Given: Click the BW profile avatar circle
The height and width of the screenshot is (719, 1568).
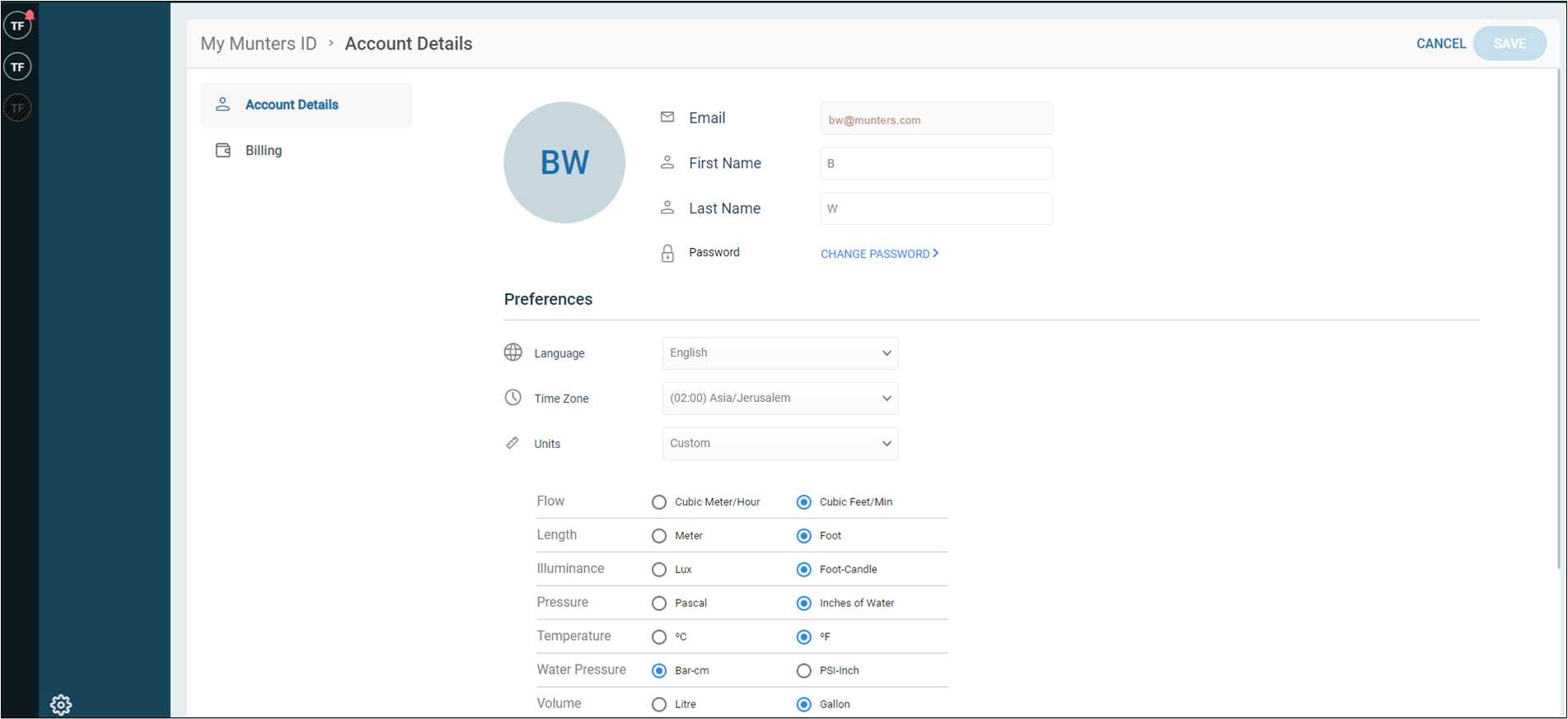Looking at the screenshot, I should pyautogui.click(x=564, y=162).
